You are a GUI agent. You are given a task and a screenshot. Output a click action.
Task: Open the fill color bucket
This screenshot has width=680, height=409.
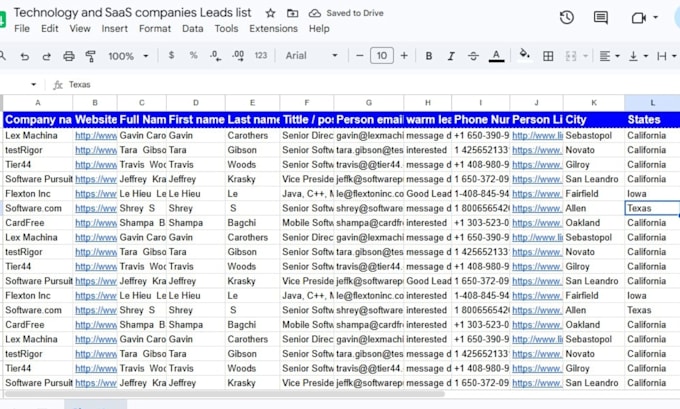(525, 55)
